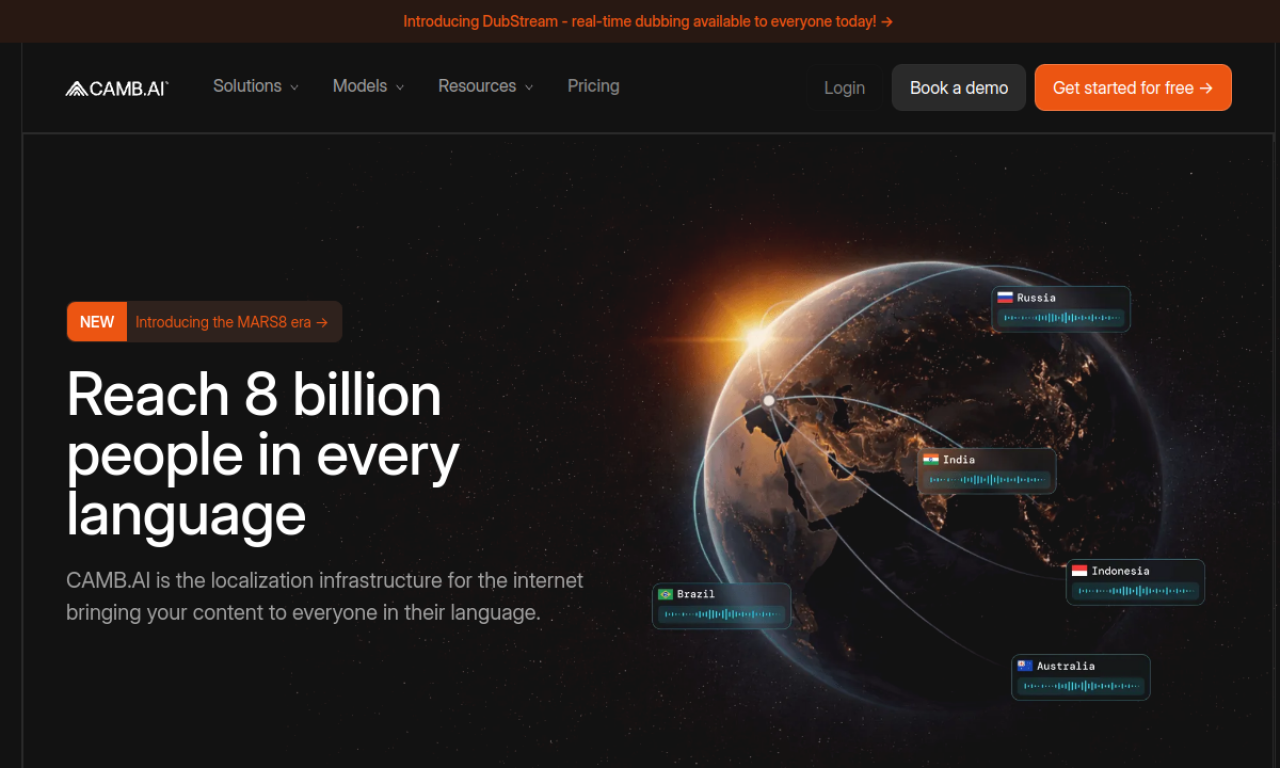
Task: Click the Australia flag icon
Action: (1025, 666)
